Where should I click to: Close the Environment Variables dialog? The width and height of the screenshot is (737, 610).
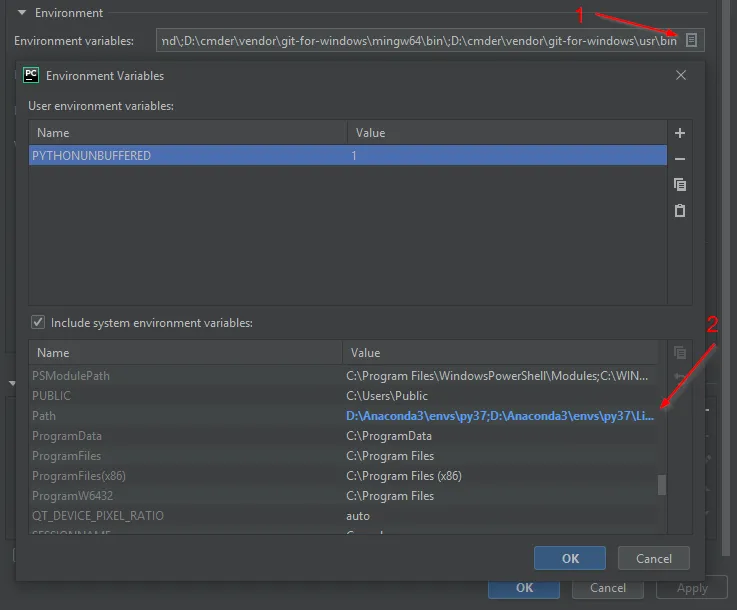681,75
